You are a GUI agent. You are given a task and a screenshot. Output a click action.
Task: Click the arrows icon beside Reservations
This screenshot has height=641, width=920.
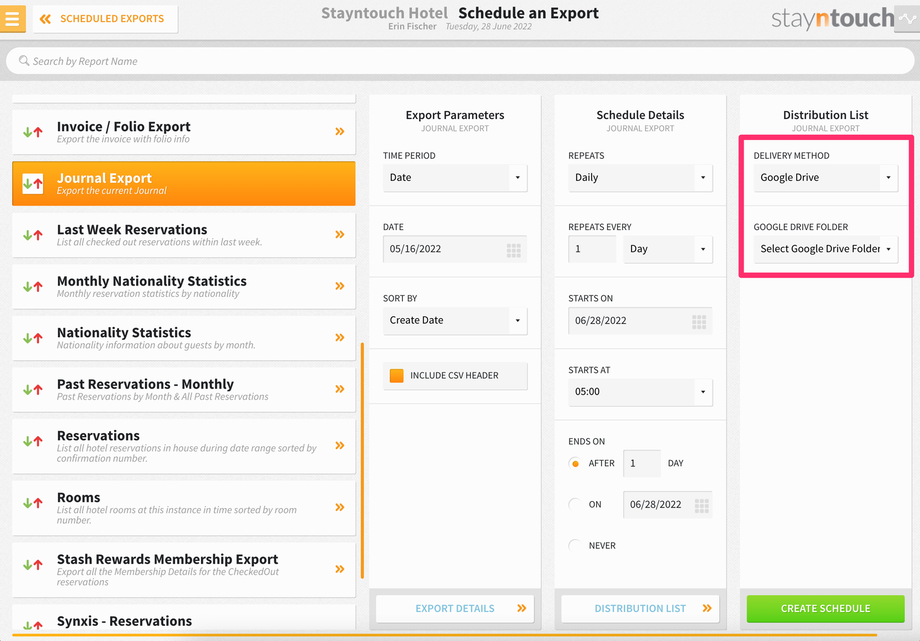click(x=33, y=441)
